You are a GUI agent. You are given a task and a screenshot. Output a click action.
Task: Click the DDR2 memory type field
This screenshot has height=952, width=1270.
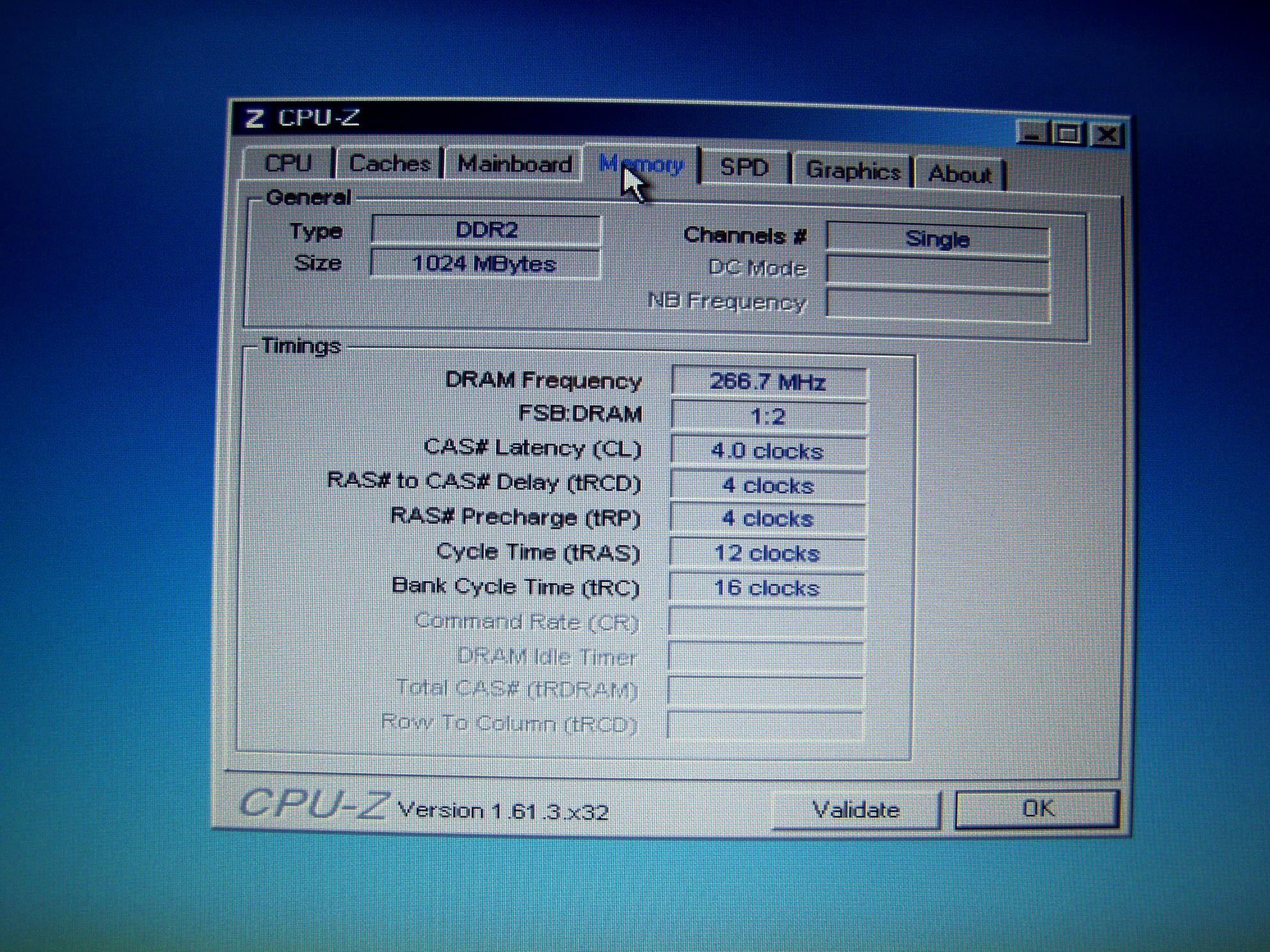[x=486, y=230]
